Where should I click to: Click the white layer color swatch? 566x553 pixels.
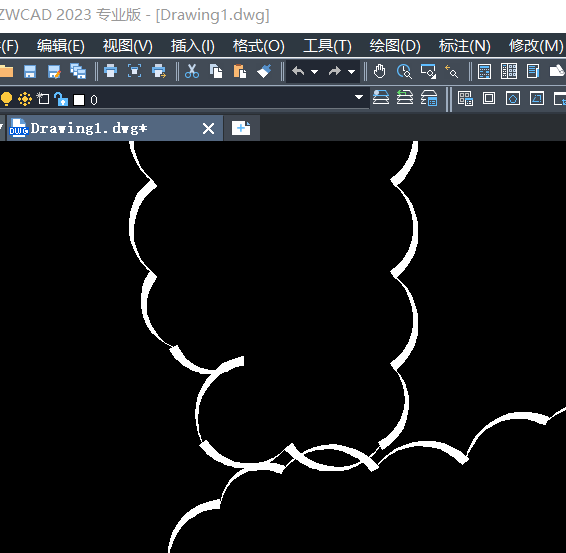coord(79,100)
